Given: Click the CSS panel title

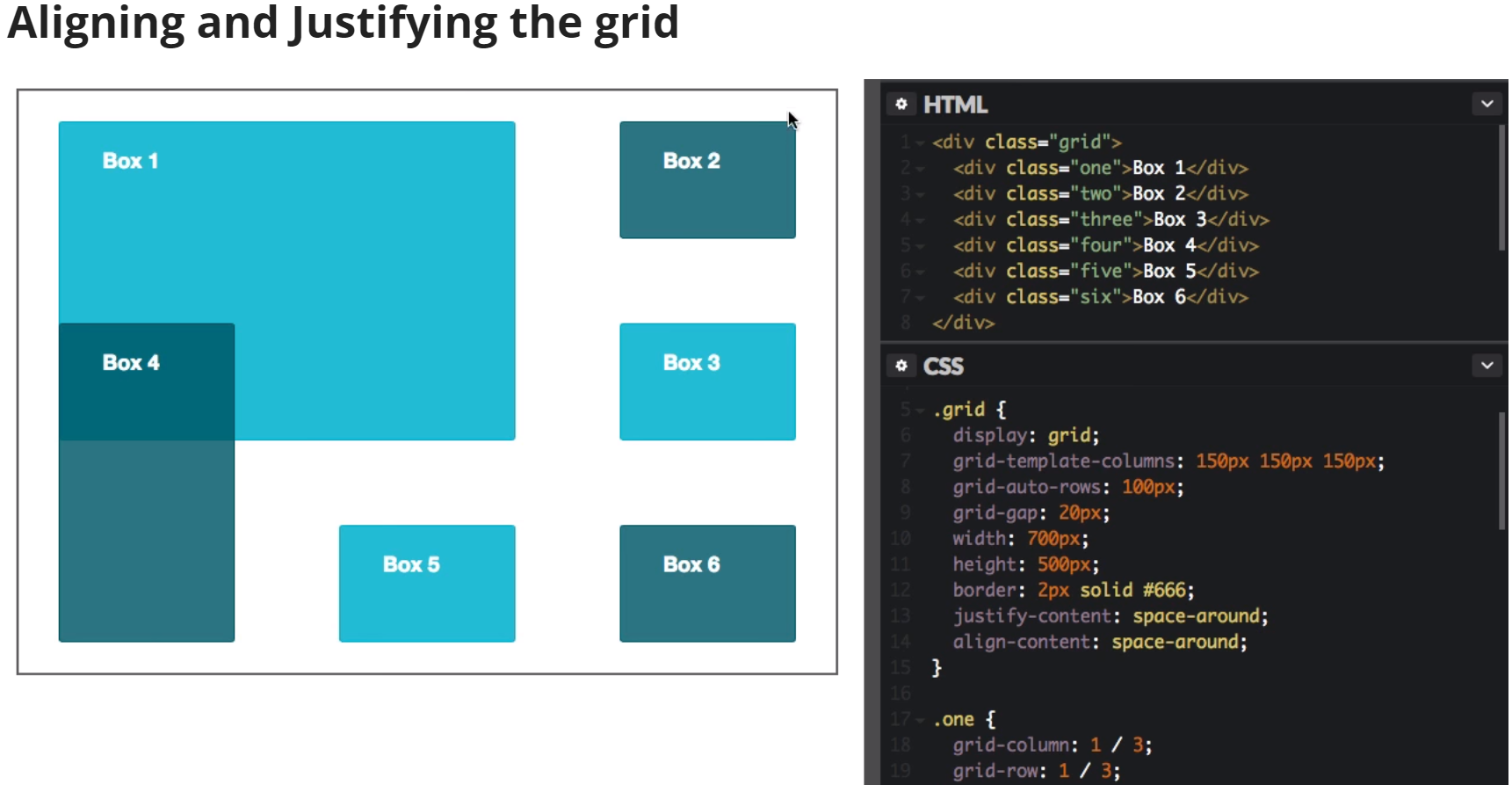Looking at the screenshot, I should 943,366.
